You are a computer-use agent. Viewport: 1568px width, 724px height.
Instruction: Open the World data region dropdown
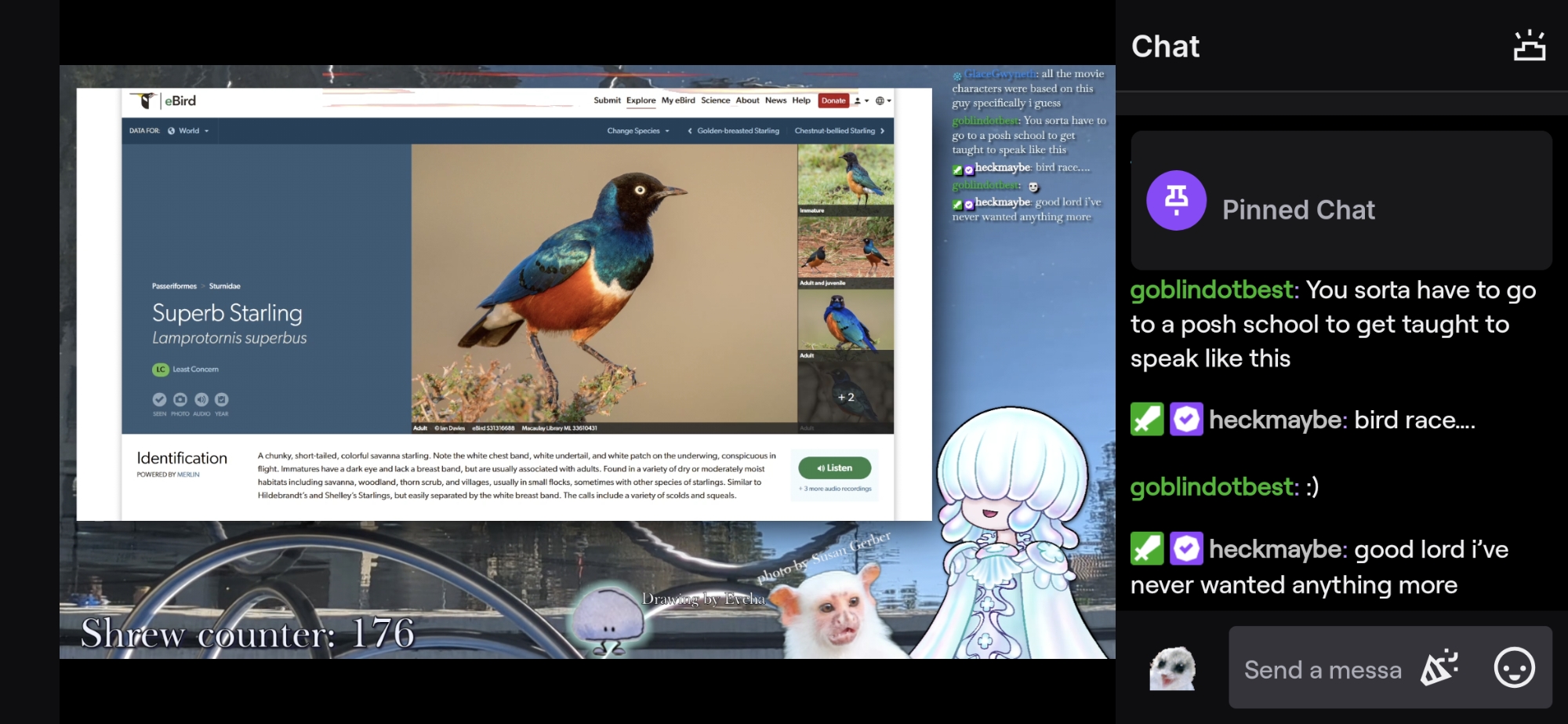click(x=189, y=131)
